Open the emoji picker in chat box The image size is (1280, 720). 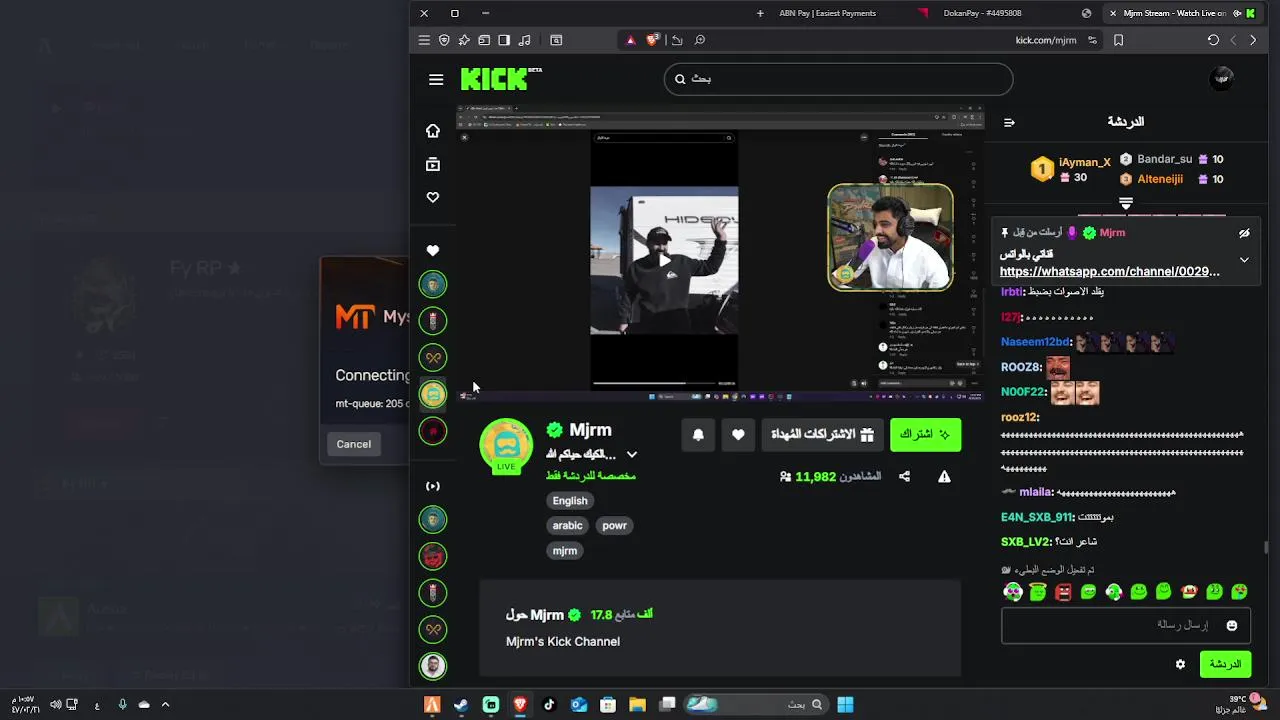1232,625
